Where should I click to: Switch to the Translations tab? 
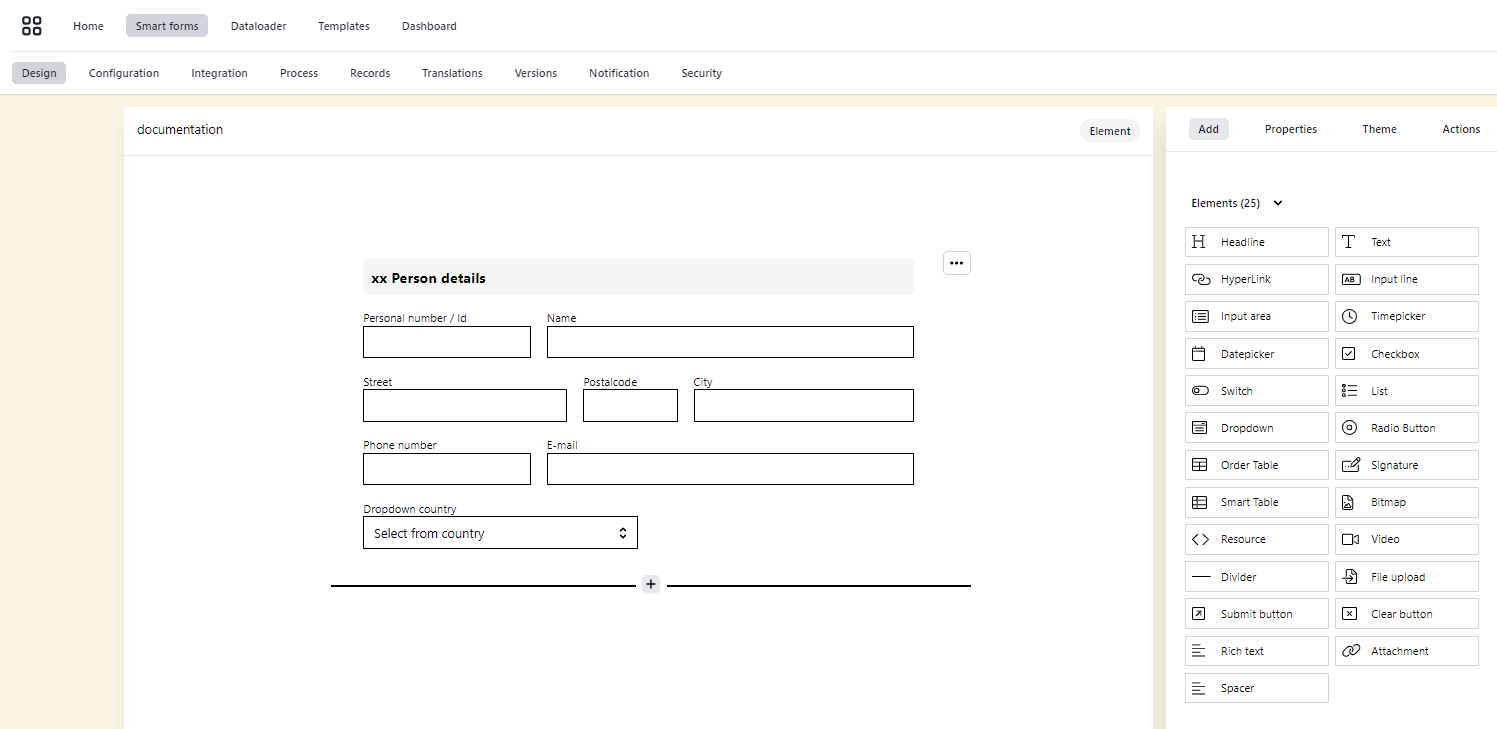[x=451, y=72]
